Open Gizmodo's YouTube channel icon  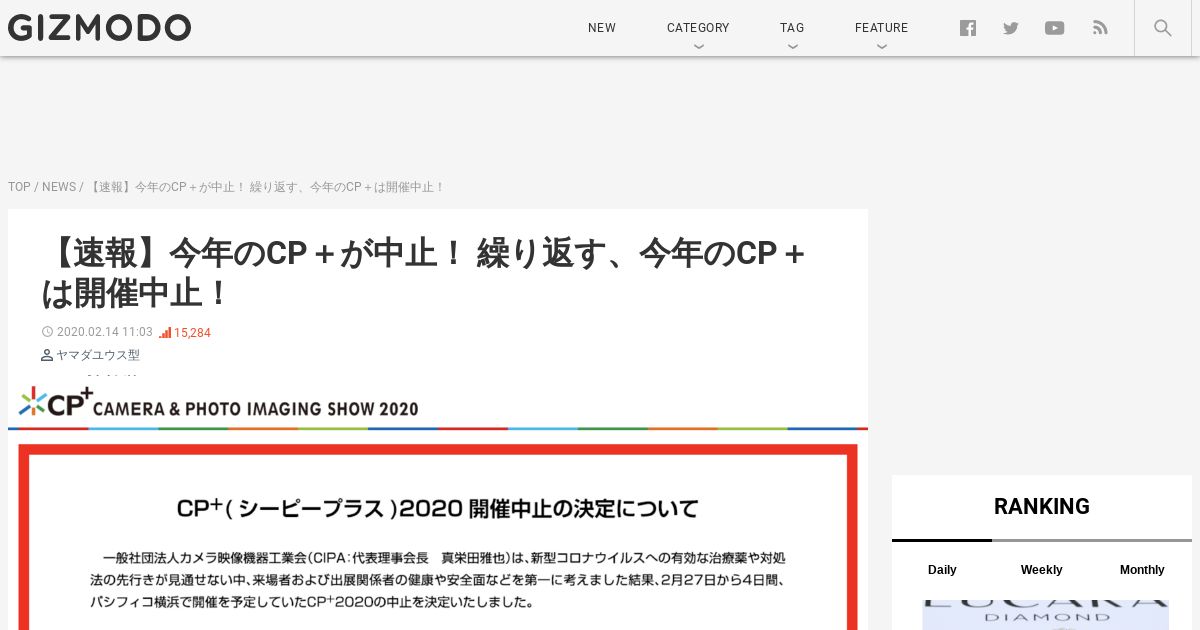click(1054, 28)
